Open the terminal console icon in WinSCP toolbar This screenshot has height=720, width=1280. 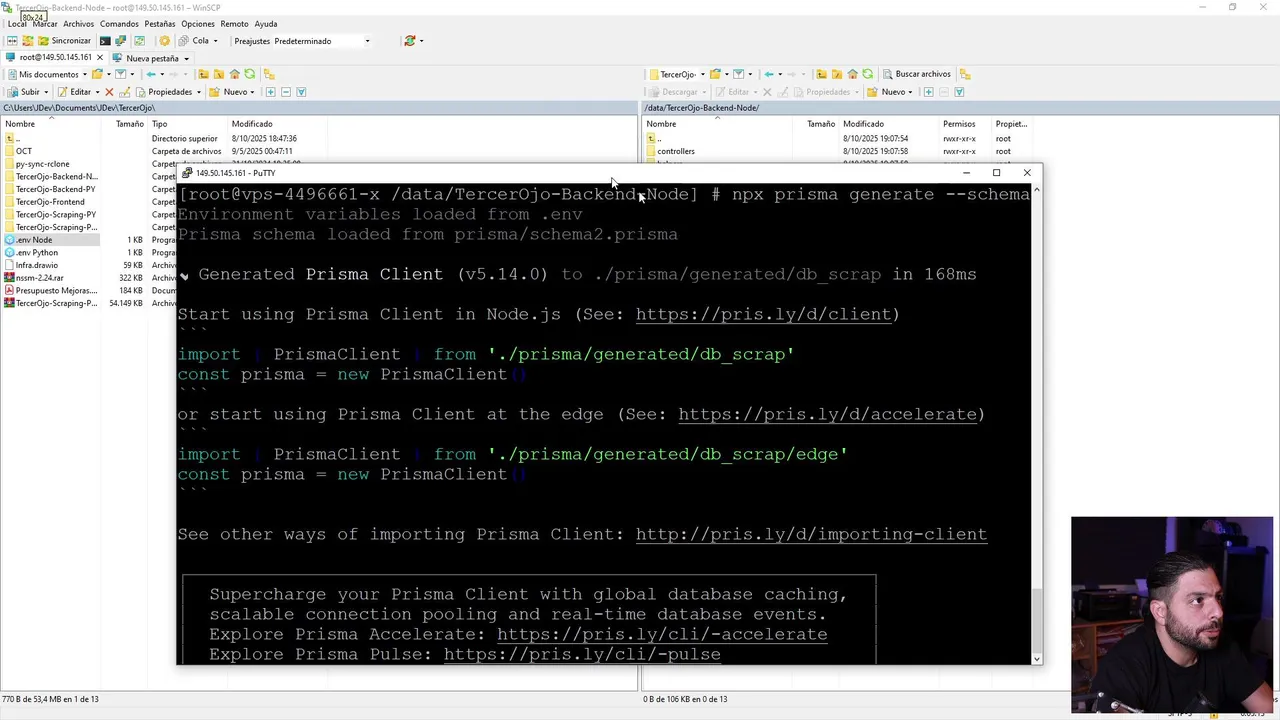point(105,41)
